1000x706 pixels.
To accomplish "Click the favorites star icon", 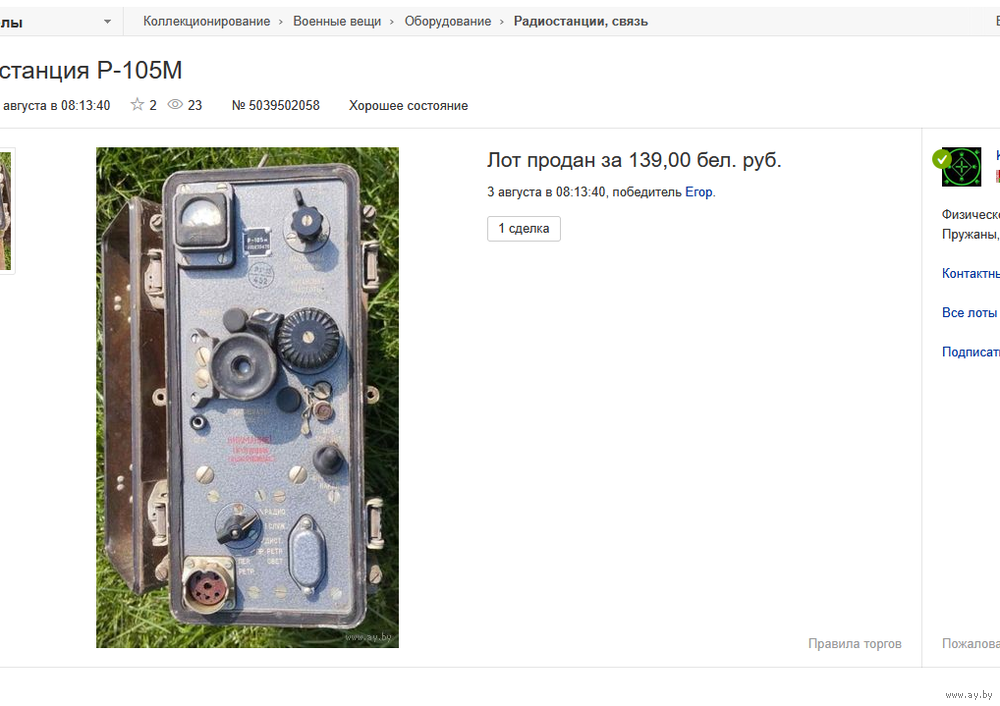I will [x=137, y=105].
